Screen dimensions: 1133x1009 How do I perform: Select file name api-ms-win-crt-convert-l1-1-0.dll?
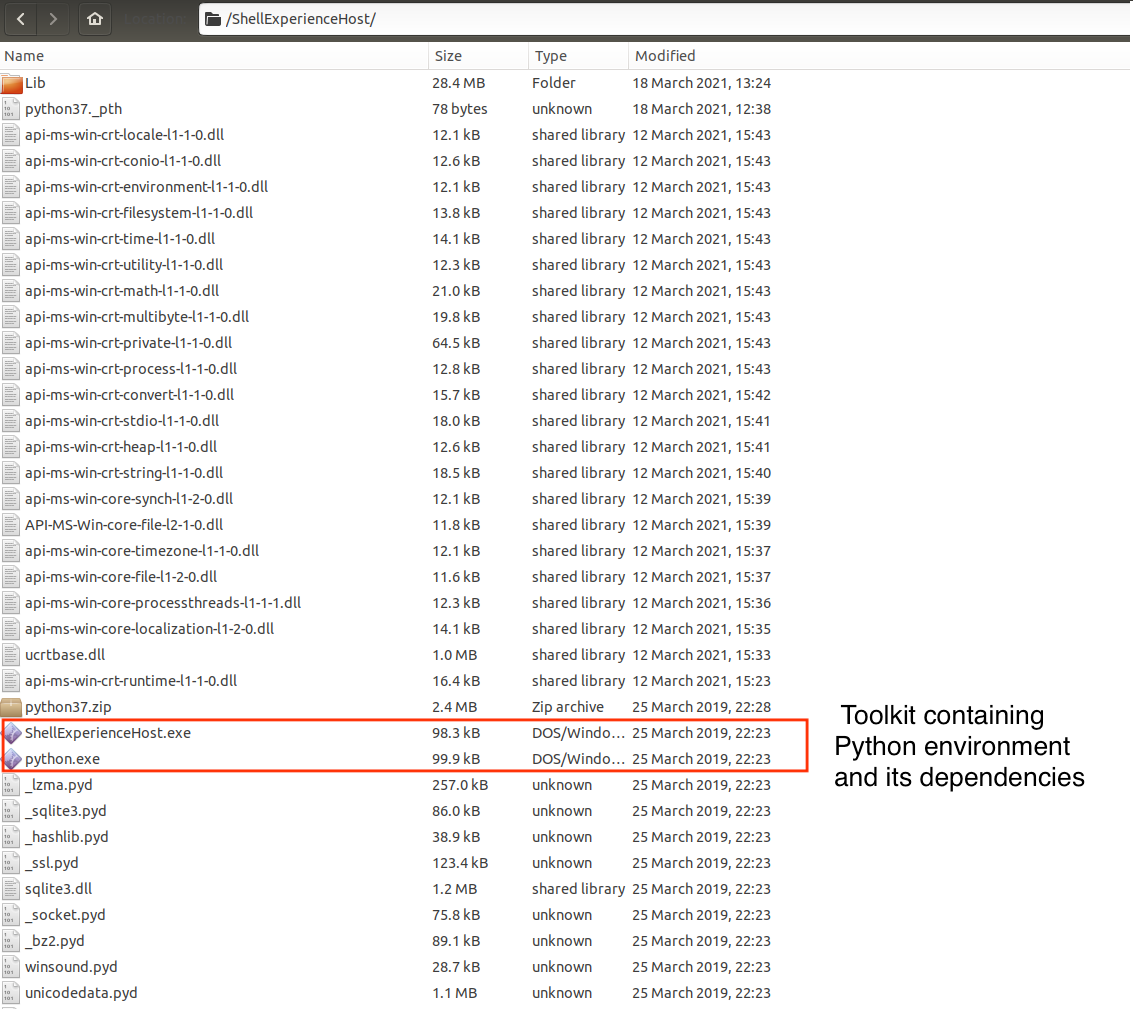[x=129, y=395]
